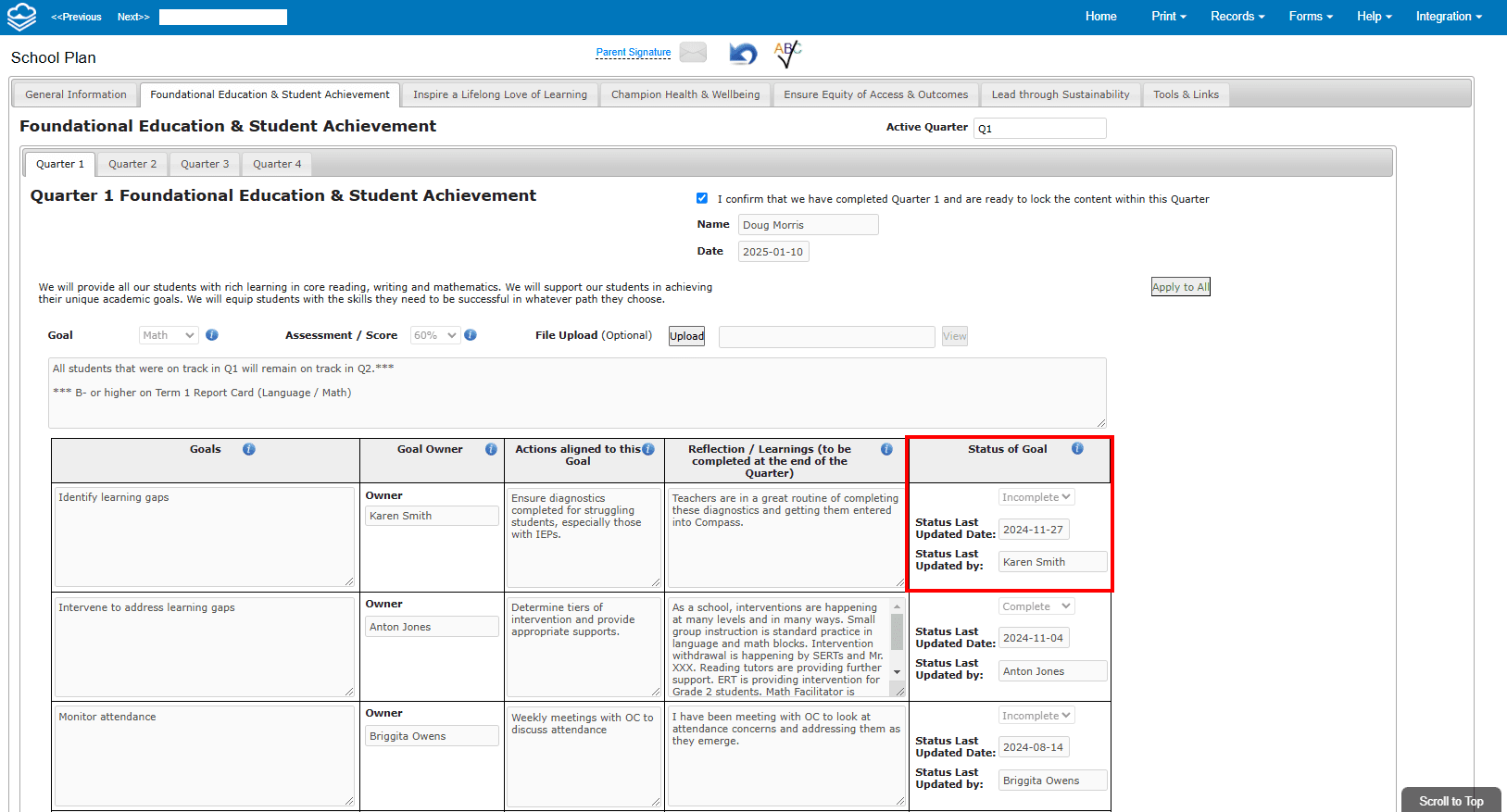Click Owner field Anton Jones
The height and width of the screenshot is (812, 1507).
tap(432, 627)
